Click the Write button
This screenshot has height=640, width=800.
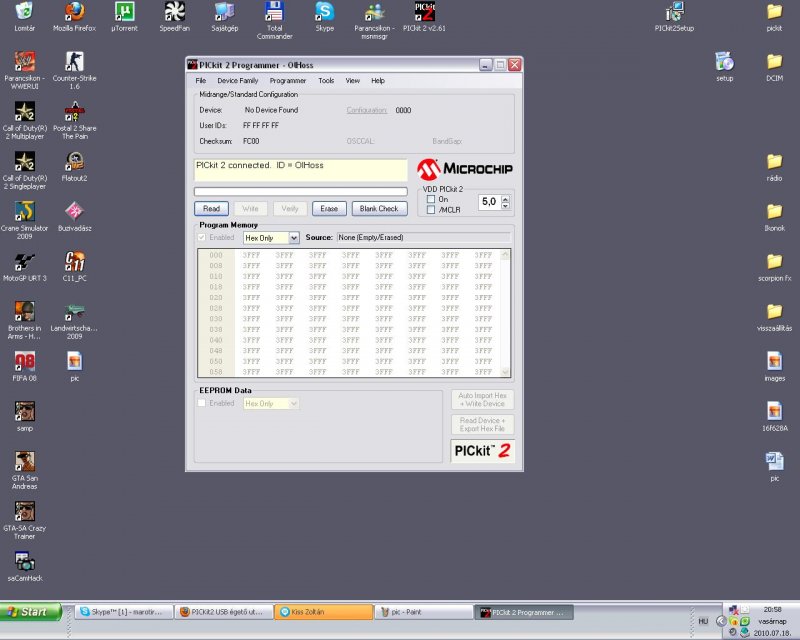250,209
